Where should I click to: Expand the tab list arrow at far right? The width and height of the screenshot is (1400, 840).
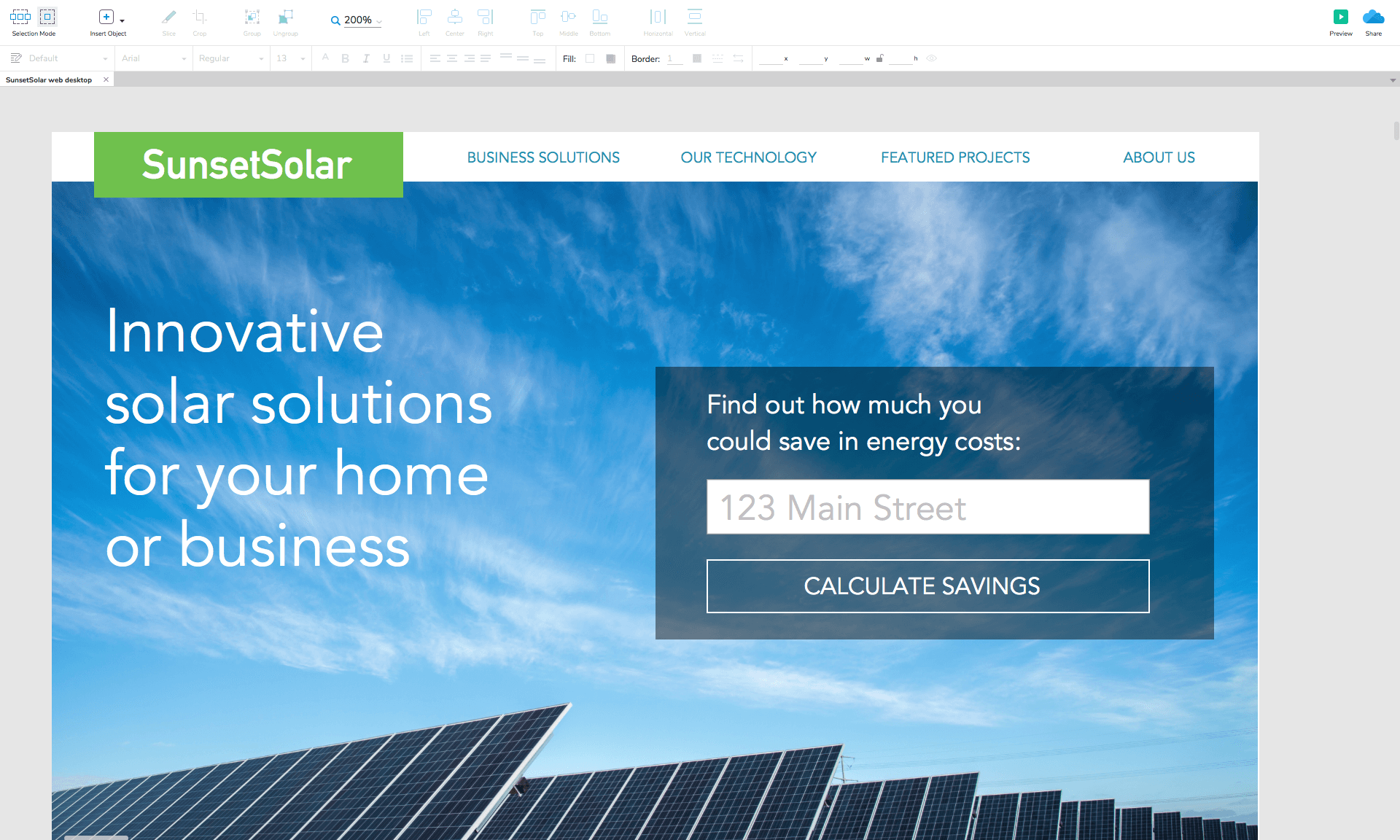[x=1393, y=80]
